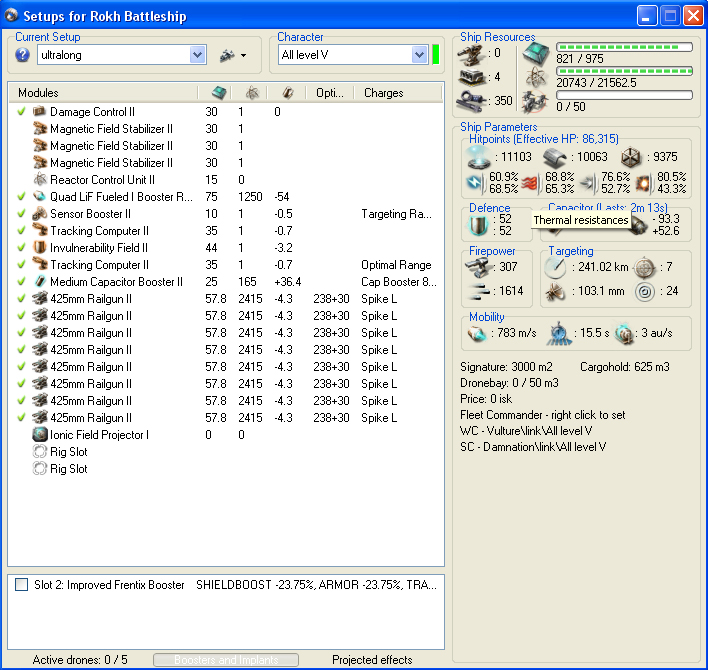
Task: Click the max locked targets icon 7
Action: [644, 268]
